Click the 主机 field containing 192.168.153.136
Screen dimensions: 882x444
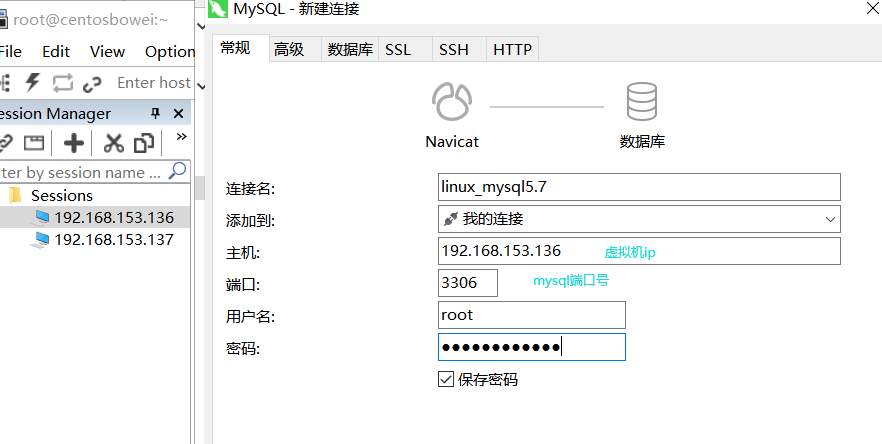[x=639, y=251]
